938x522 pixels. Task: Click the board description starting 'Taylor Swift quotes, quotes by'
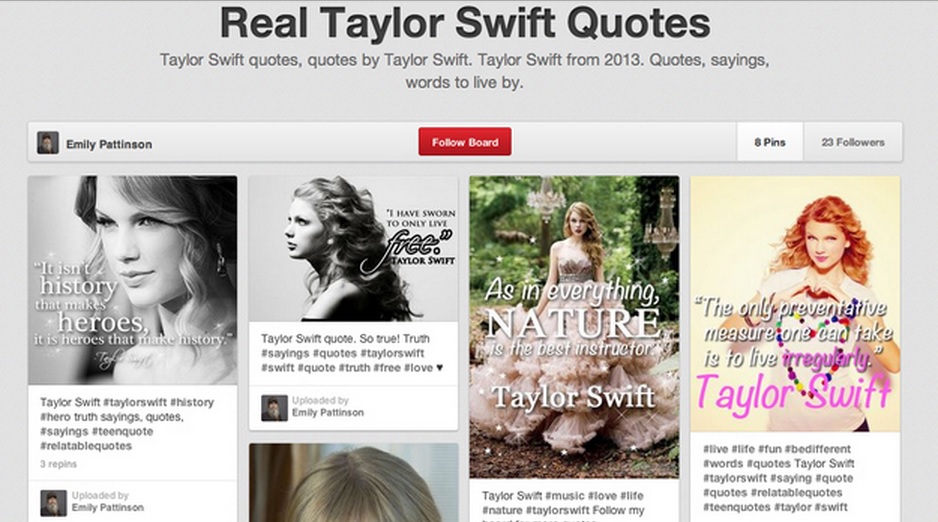tap(464, 71)
